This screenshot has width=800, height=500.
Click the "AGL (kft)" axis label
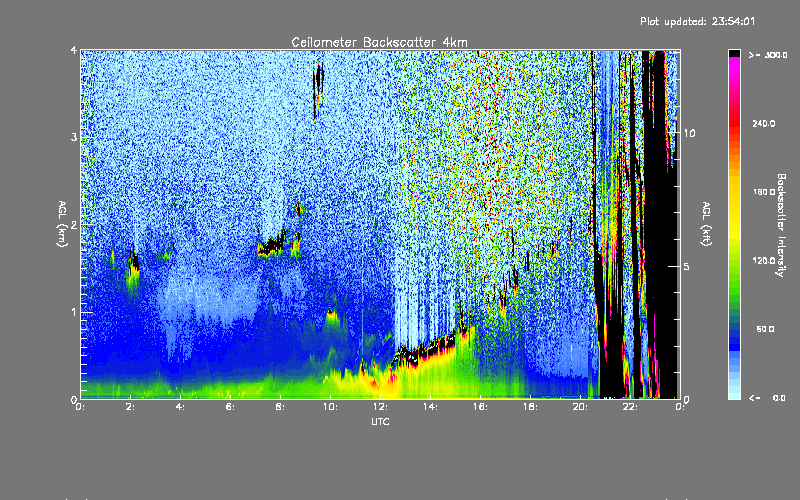coord(706,224)
